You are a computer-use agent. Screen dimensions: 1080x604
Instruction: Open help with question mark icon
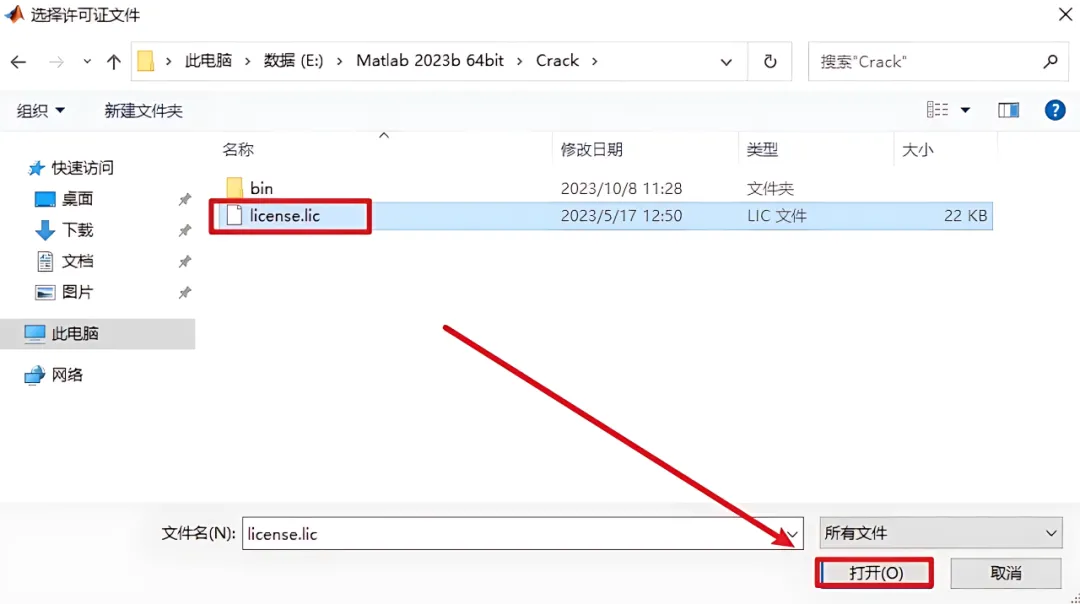click(1055, 110)
